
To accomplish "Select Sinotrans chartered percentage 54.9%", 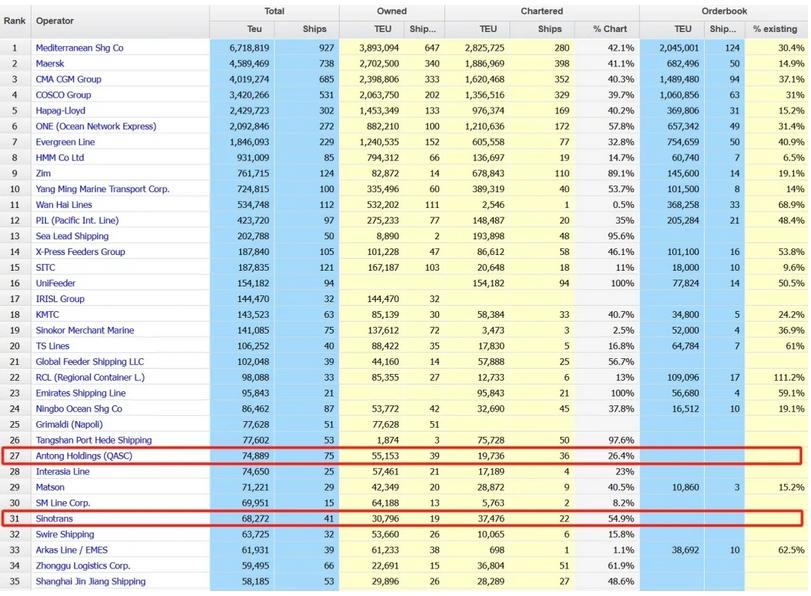I will coord(621,518).
